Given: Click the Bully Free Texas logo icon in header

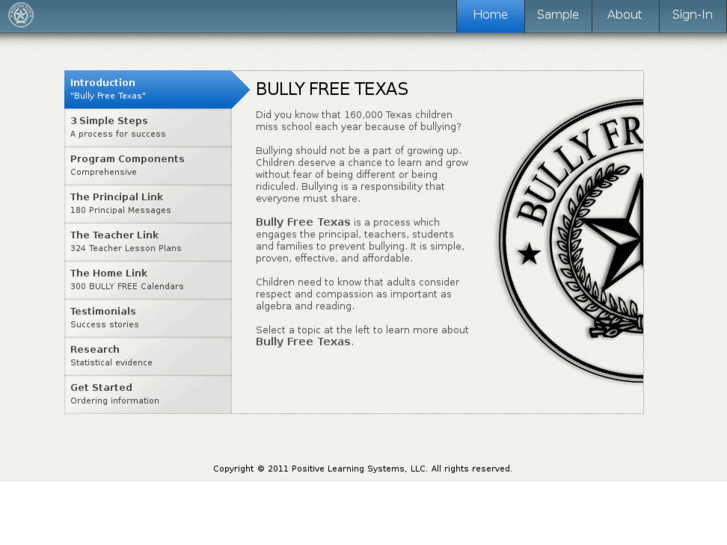Looking at the screenshot, I should 21,15.
